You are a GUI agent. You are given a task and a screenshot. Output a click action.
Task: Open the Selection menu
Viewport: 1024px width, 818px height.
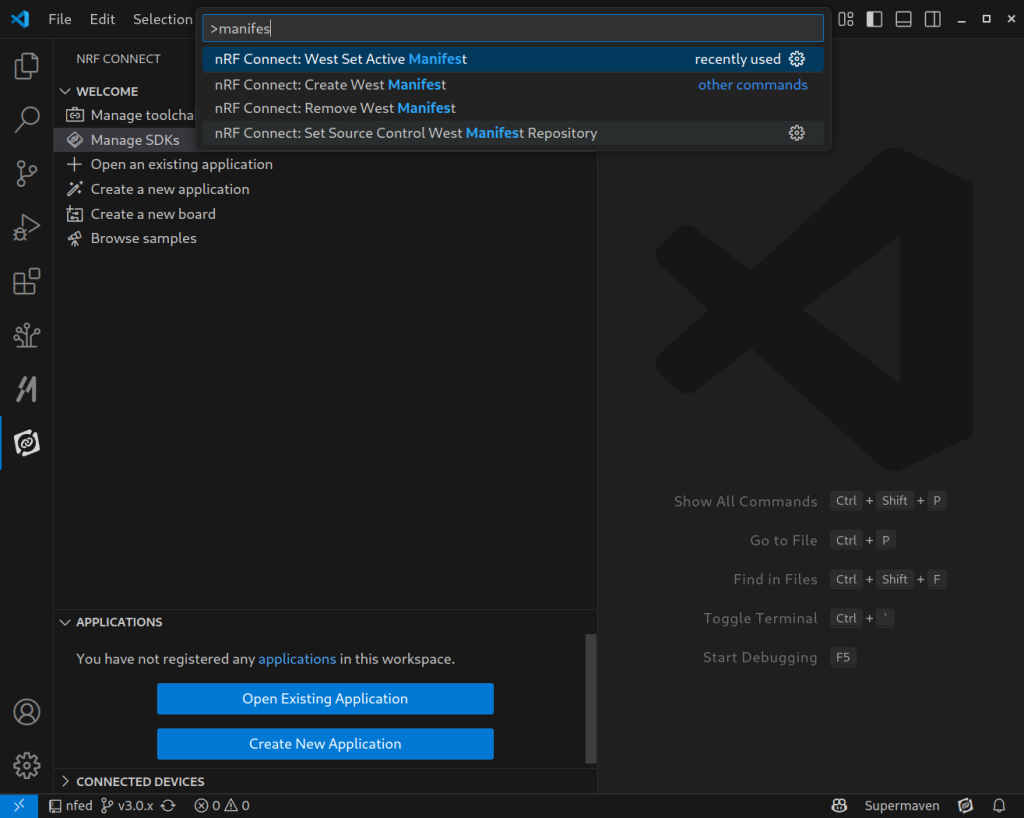click(163, 19)
